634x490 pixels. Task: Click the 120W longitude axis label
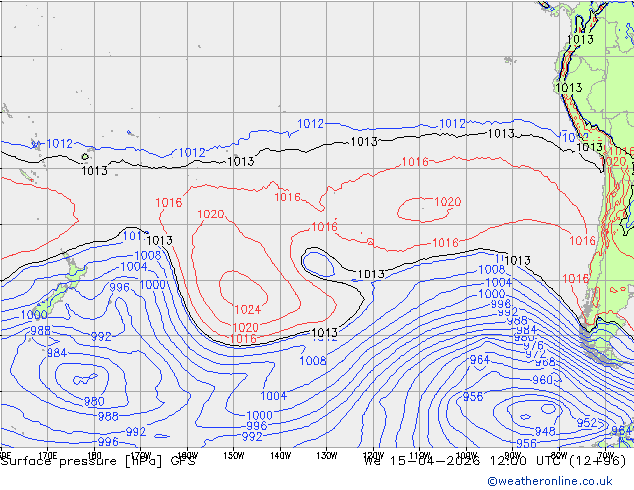point(373,456)
